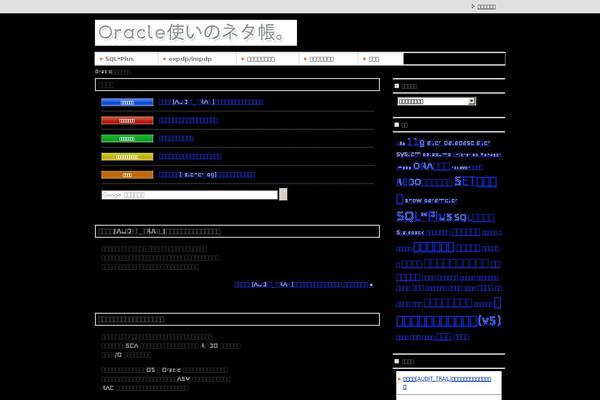
Task: Open the article link beside the green label
Action: 176,138
